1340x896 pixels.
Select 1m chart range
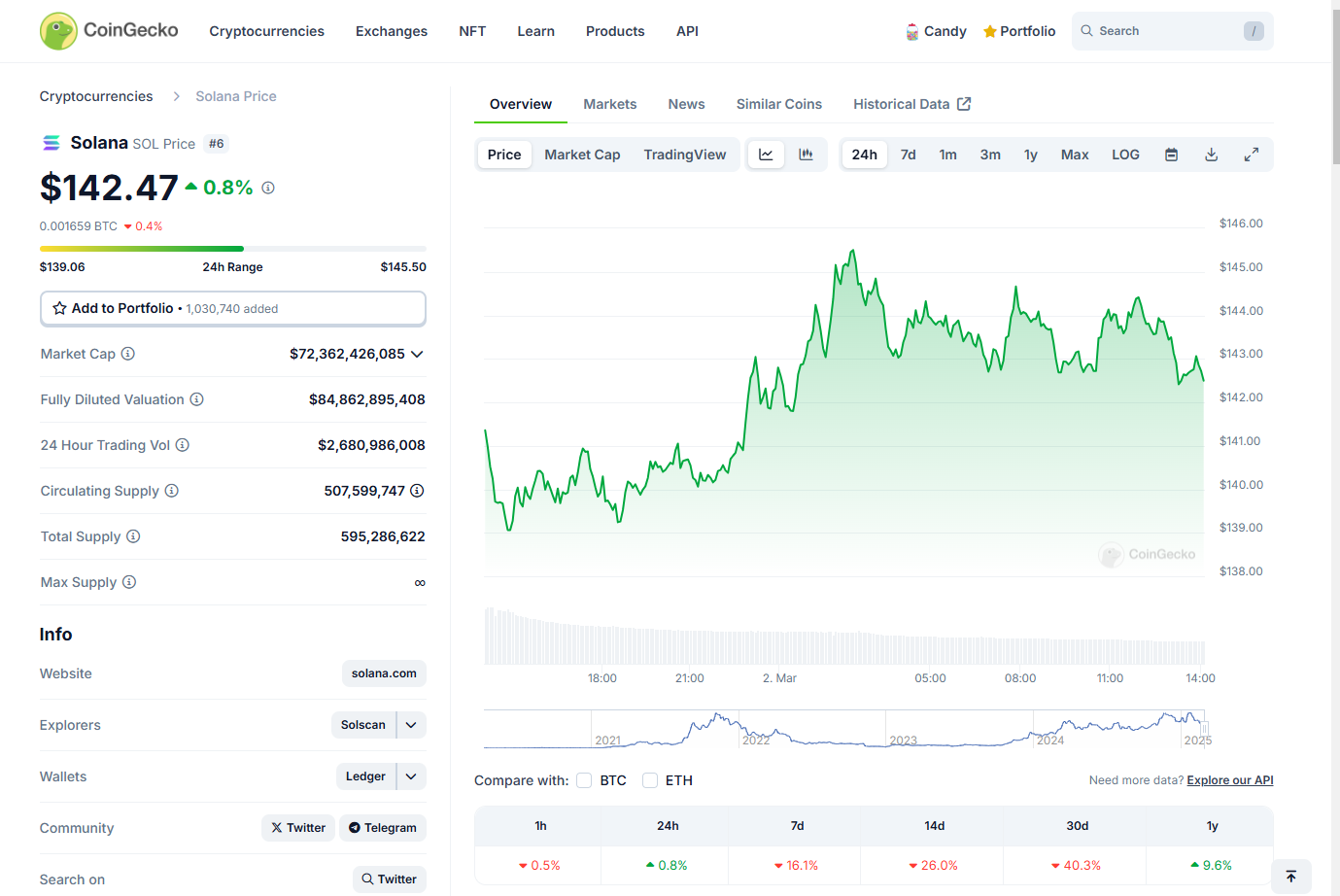[948, 155]
